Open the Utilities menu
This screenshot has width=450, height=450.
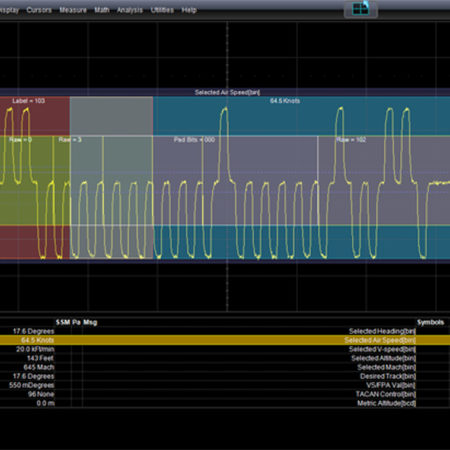coord(162,10)
